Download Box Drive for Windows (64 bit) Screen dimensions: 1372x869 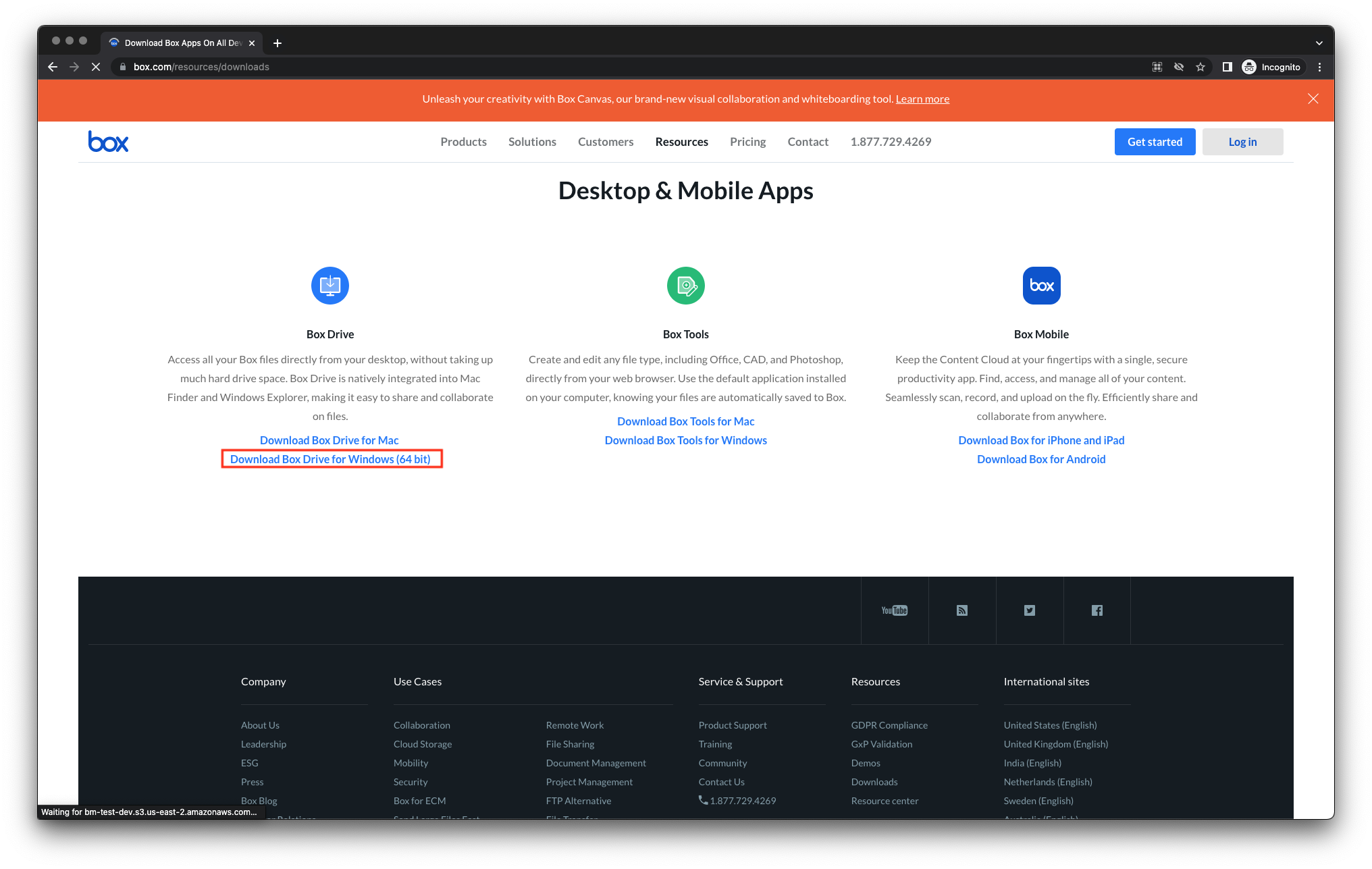(x=330, y=459)
